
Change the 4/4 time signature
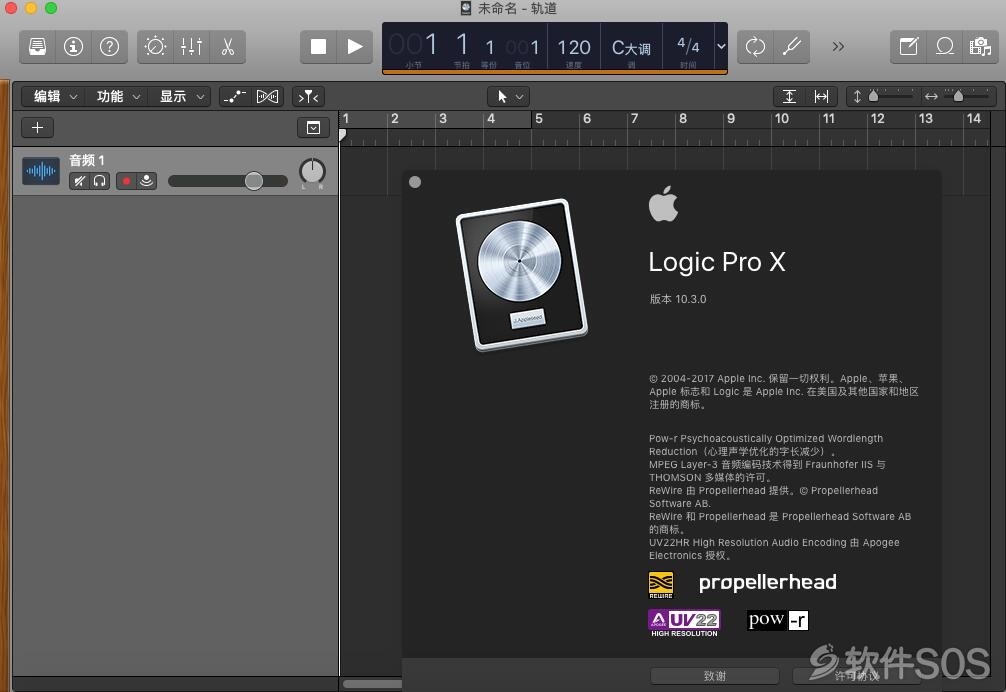pos(688,46)
